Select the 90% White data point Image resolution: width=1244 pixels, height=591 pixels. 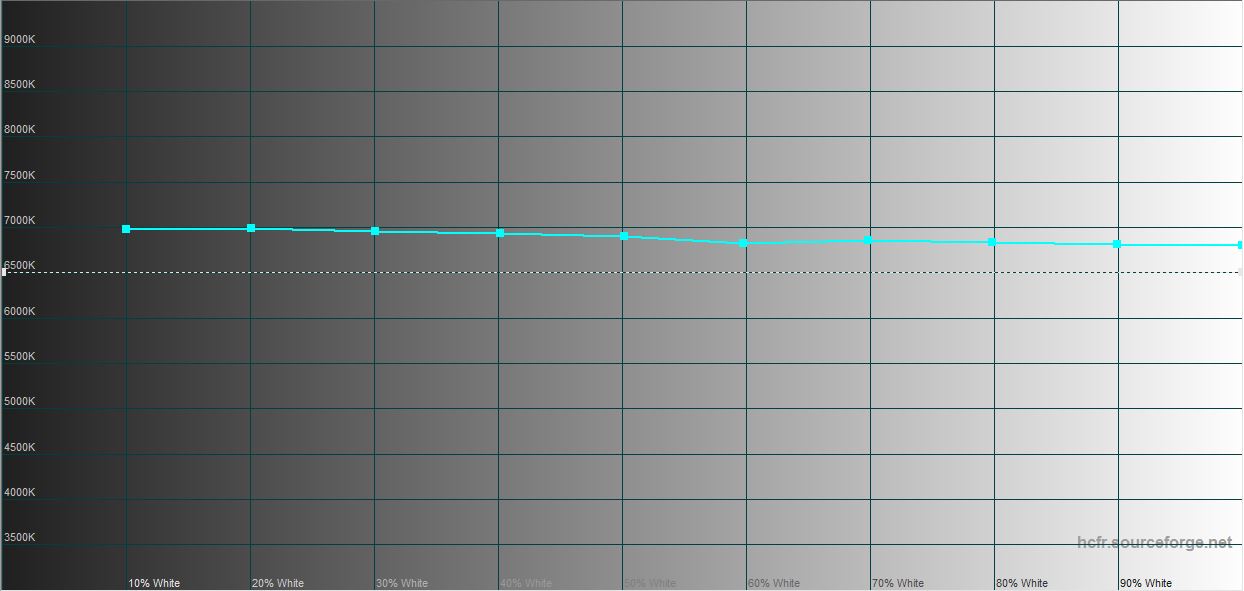click(x=1117, y=244)
